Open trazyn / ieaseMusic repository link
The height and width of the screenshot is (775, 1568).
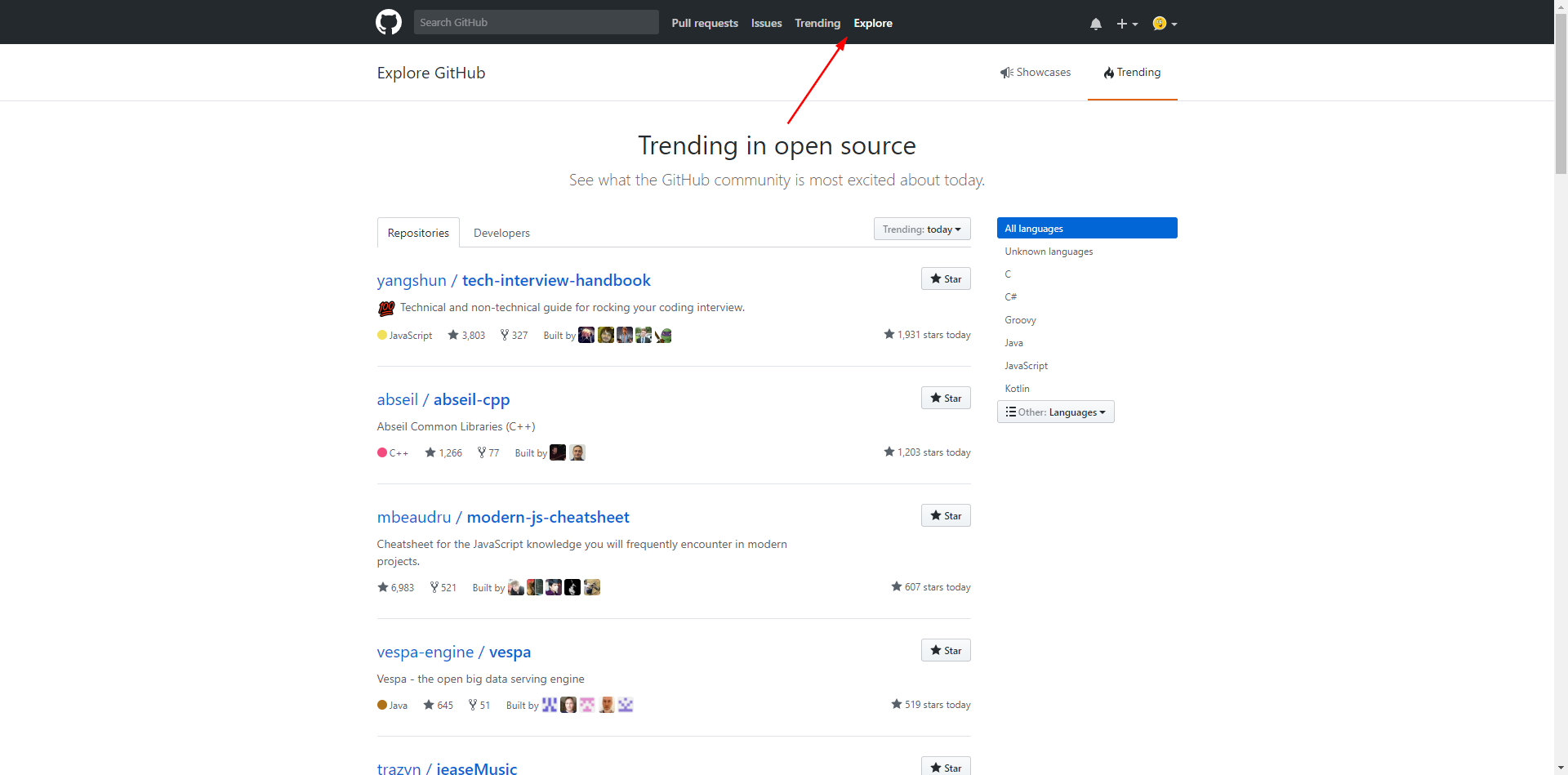(x=447, y=768)
